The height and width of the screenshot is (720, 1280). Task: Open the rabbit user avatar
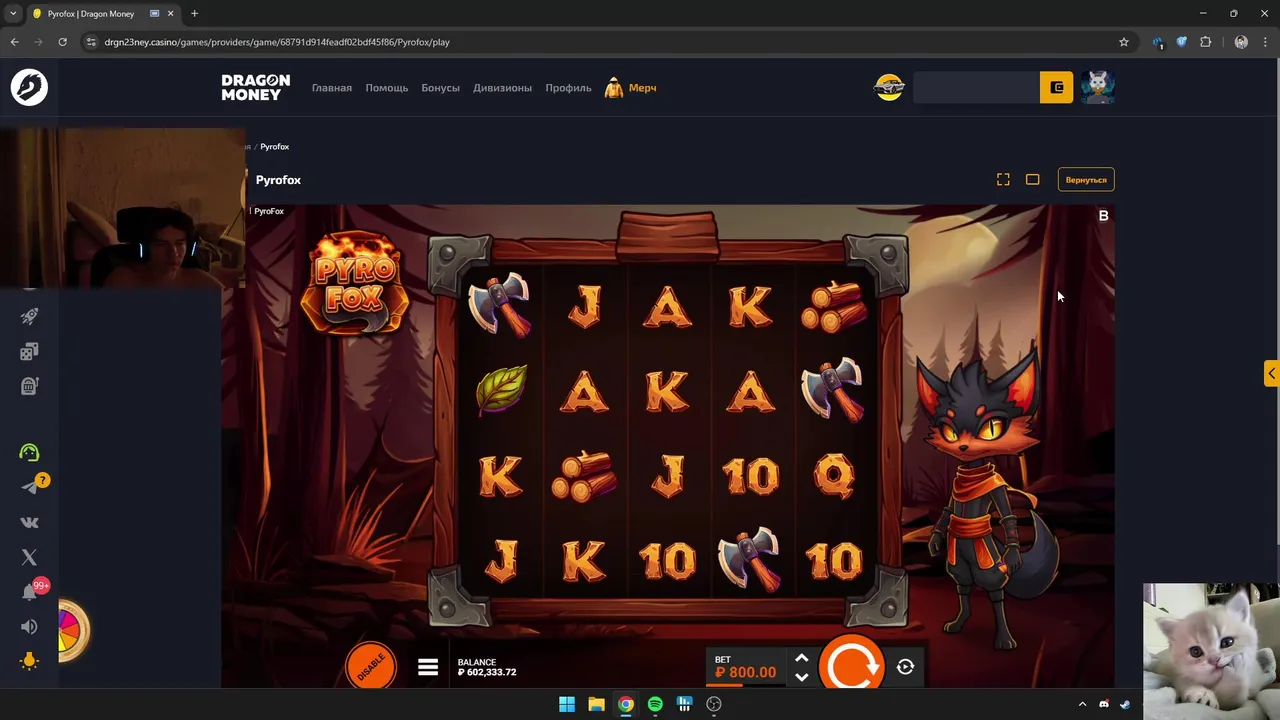pos(1098,87)
